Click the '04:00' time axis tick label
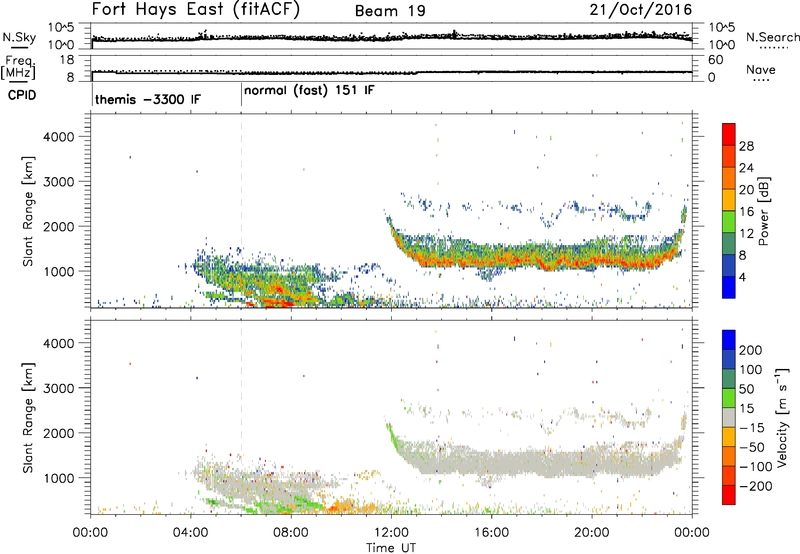 (x=191, y=533)
